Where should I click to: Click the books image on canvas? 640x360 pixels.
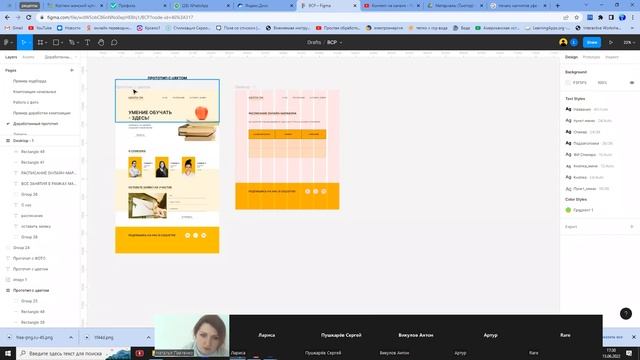coord(197,131)
